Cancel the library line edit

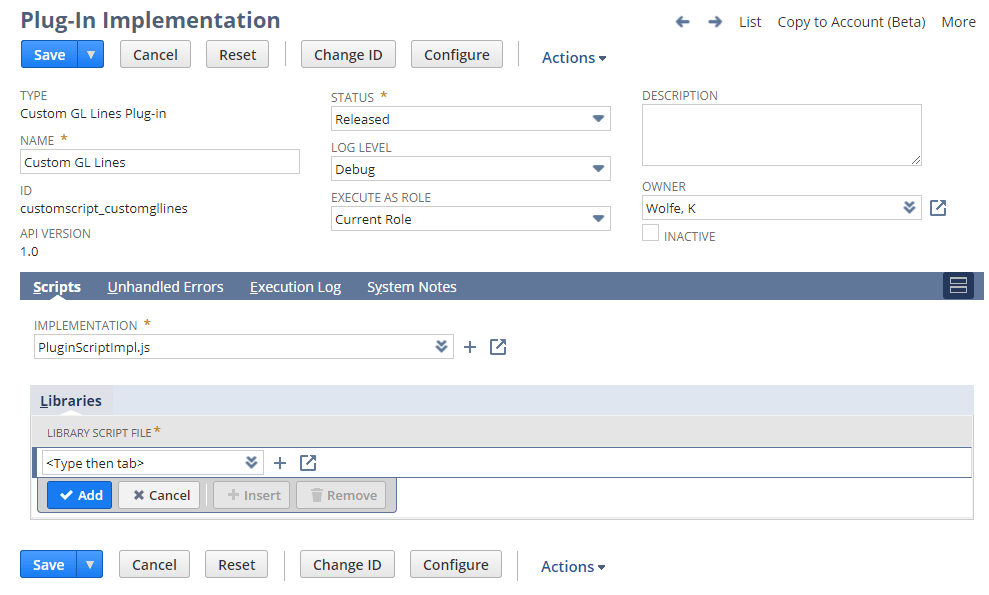coord(160,495)
